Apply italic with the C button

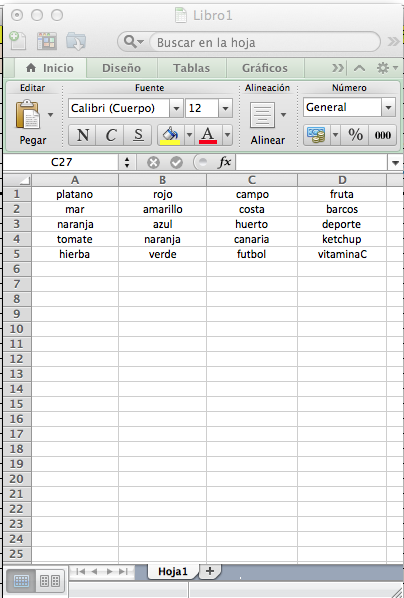point(111,135)
